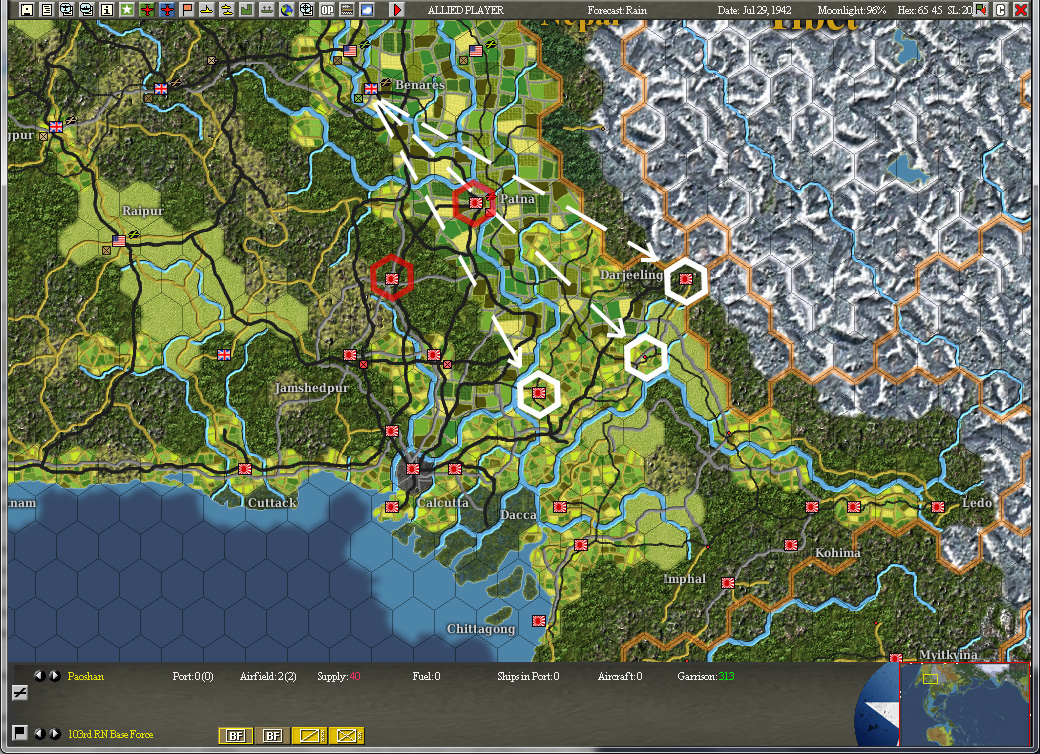Click the green-red flag icon top right
The image size is (1040, 754).
pyautogui.click(x=981, y=9)
